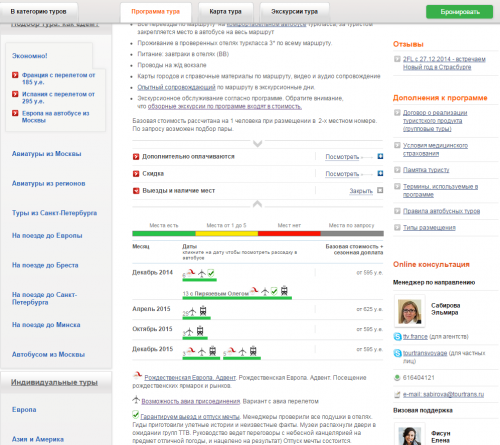Screen dimensions: 500x445
Task: Click Santa hat icon on December 2014 date 6
Action: pyautogui.click(x=191, y=273)
